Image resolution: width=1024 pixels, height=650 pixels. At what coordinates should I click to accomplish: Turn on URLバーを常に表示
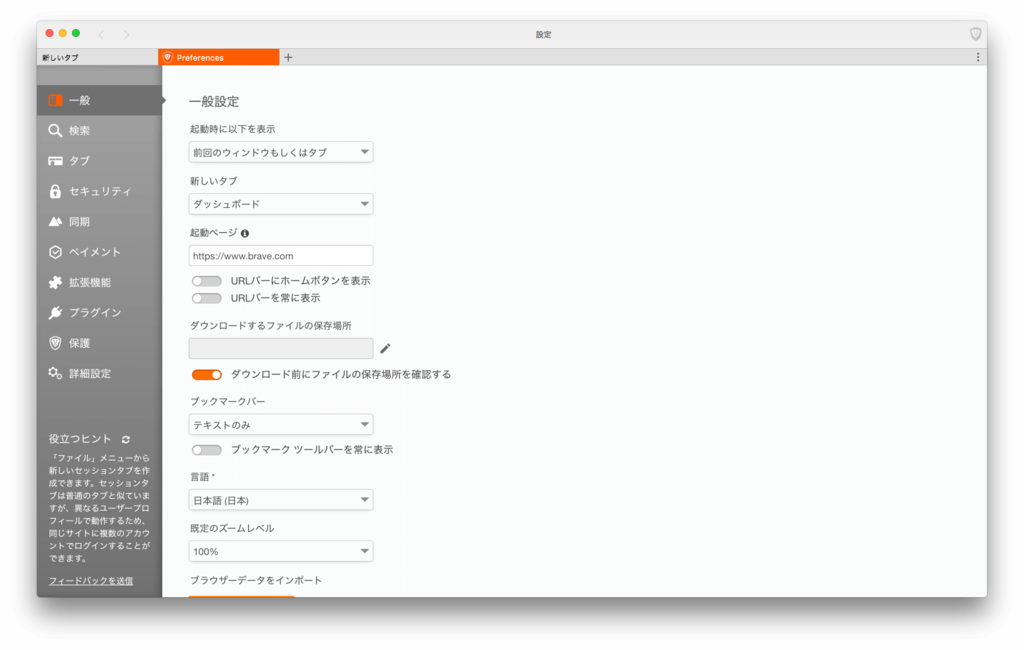(207, 298)
